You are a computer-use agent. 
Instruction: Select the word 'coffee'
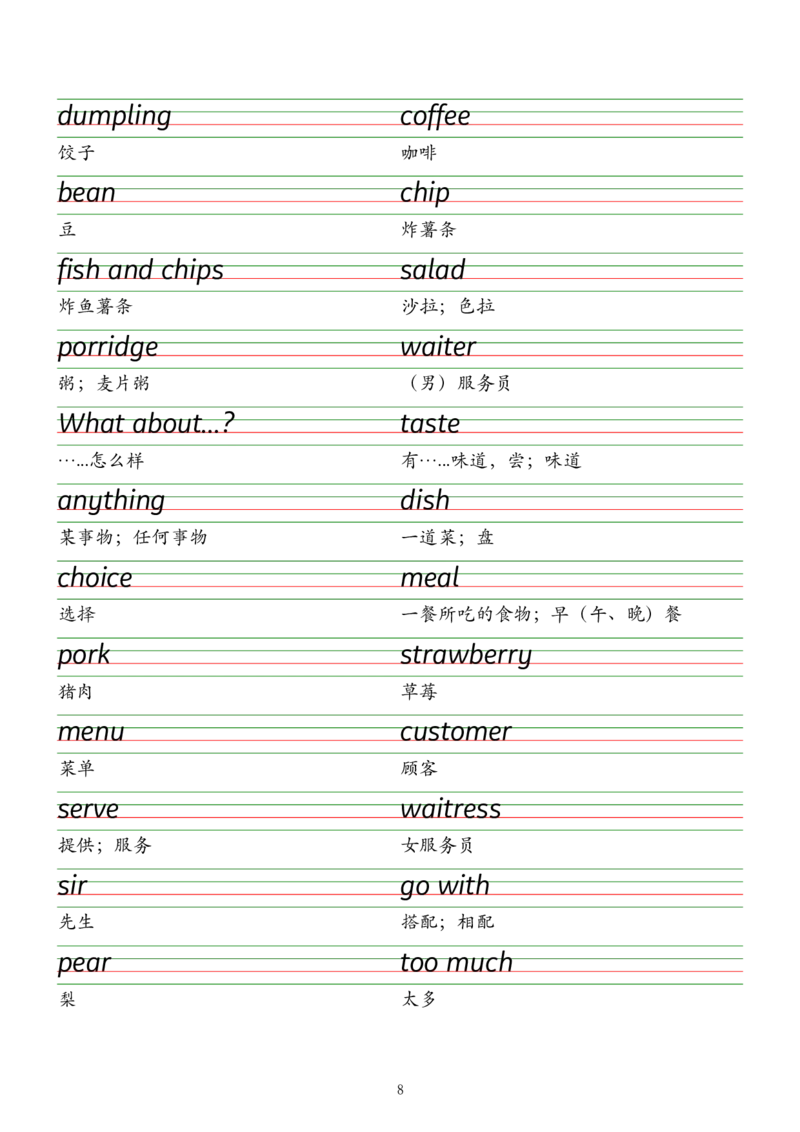[x=436, y=116]
